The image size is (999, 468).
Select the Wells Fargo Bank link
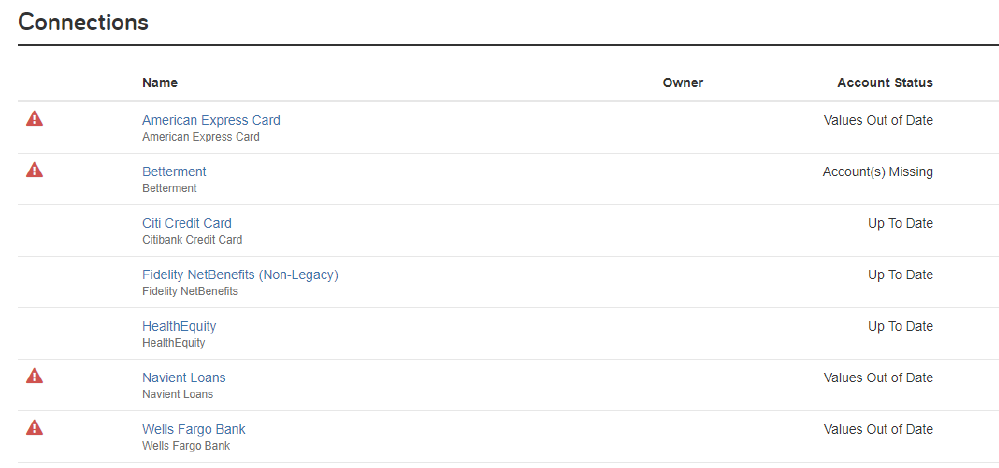(x=194, y=429)
